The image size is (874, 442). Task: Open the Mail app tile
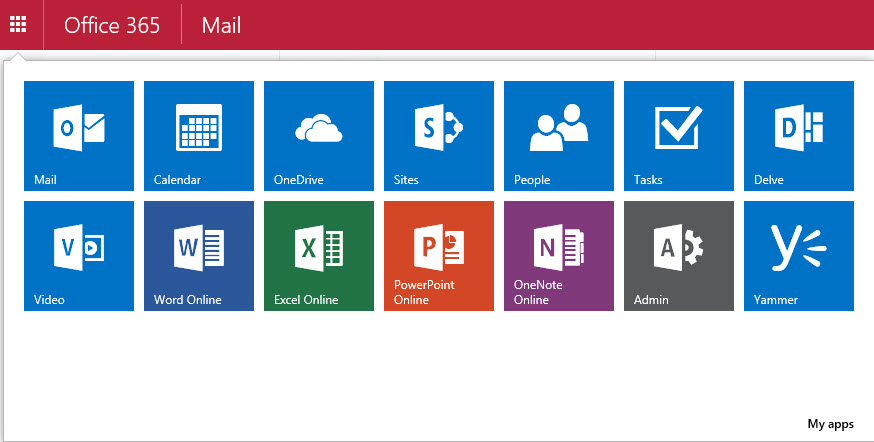tap(78, 135)
